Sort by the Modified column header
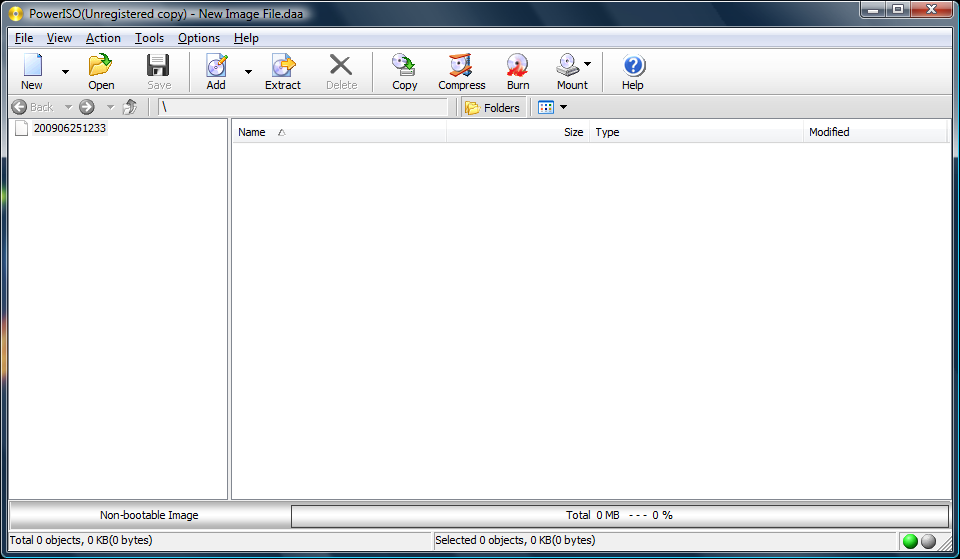Screen dimensions: 960x559 (875, 132)
